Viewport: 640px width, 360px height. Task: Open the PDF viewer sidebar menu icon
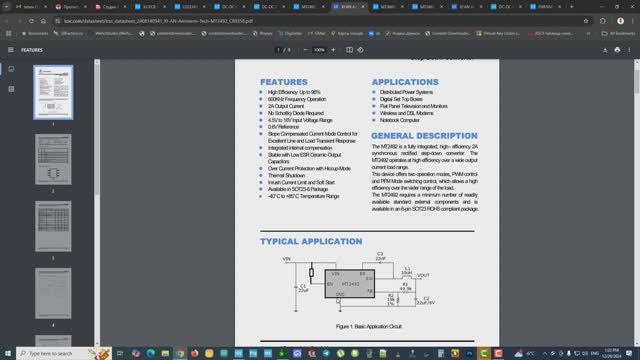click(x=11, y=50)
